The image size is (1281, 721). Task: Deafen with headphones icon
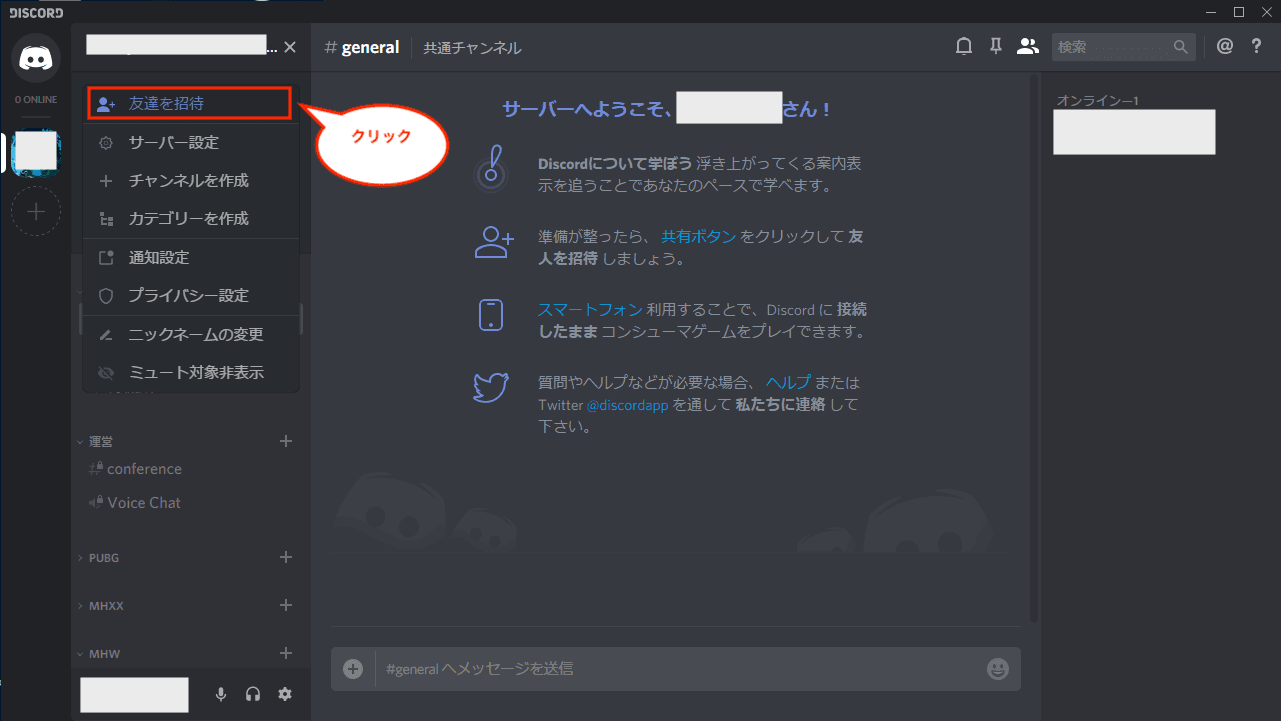pyautogui.click(x=253, y=694)
